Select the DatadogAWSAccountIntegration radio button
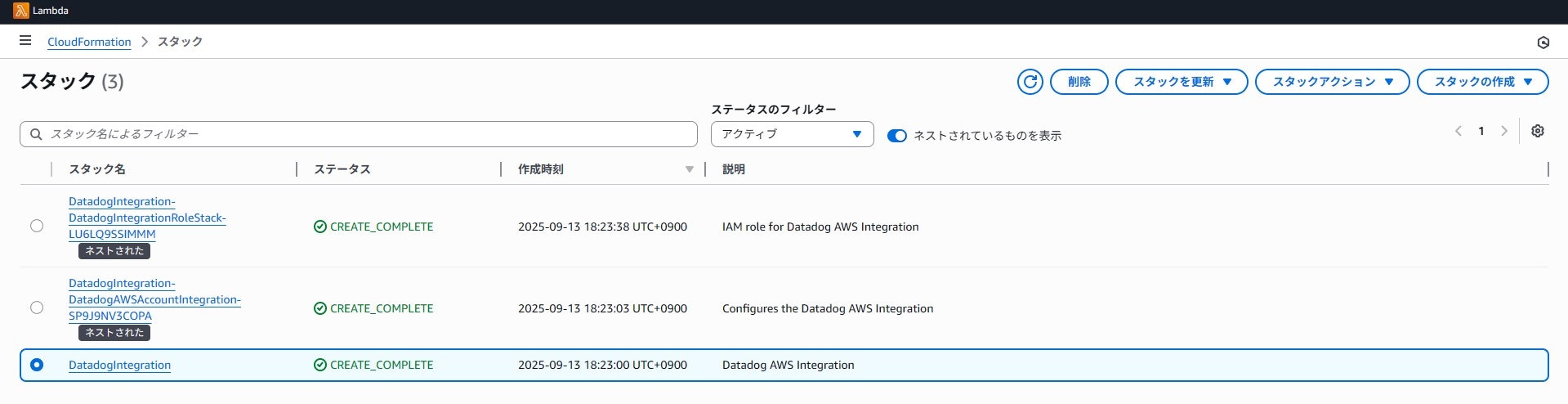 37,307
